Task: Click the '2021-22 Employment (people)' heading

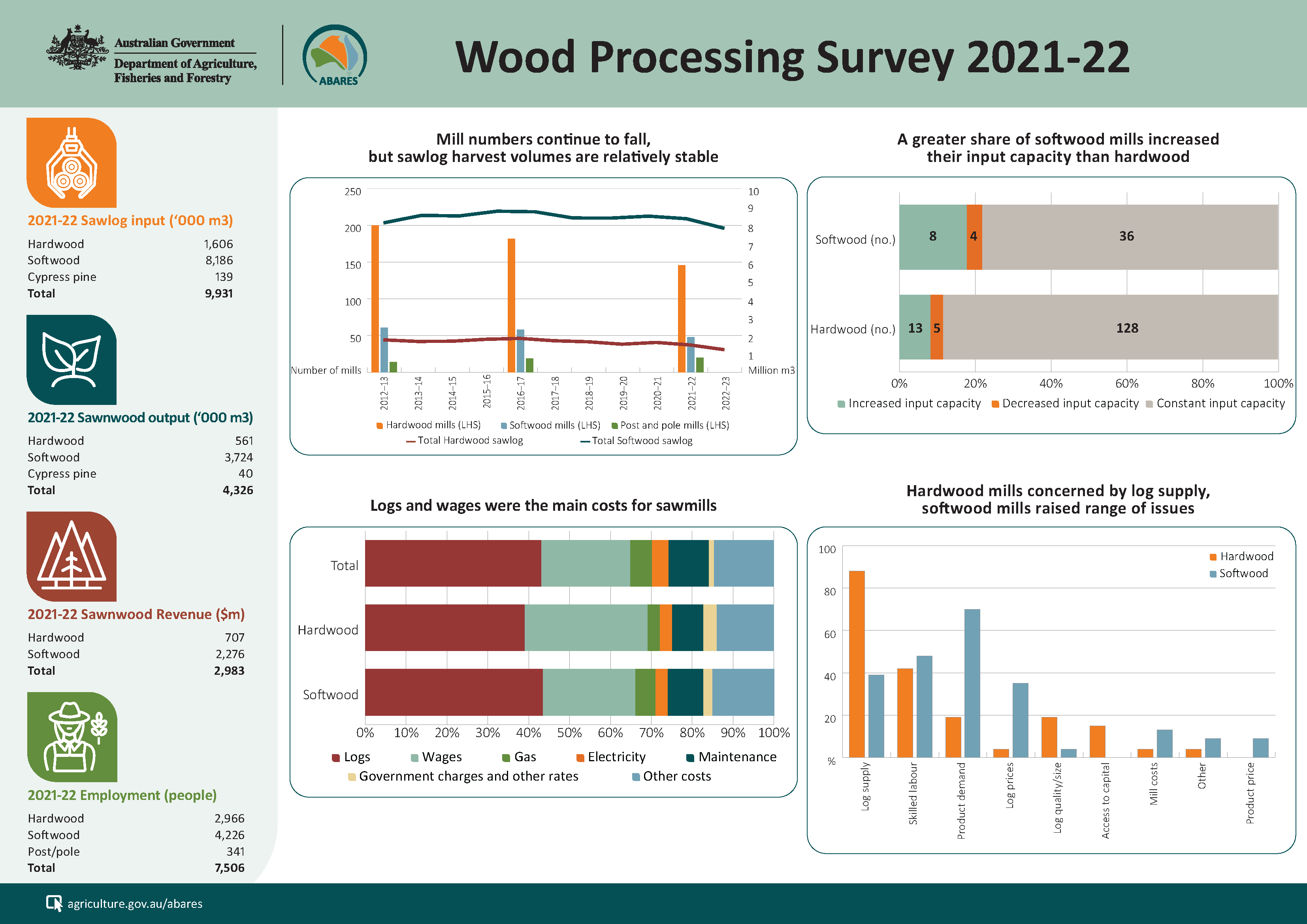Action: tap(122, 795)
